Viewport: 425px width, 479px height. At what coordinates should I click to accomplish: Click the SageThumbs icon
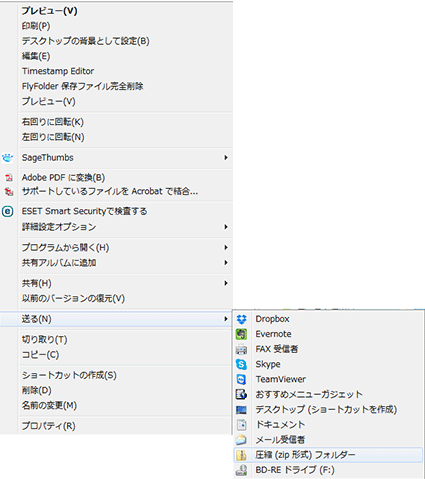[x=8, y=158]
